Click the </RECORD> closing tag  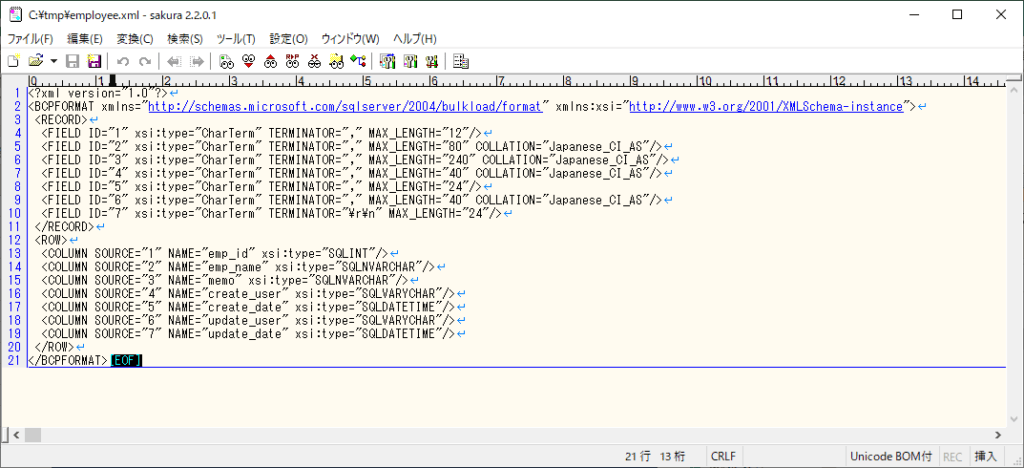tap(64, 226)
